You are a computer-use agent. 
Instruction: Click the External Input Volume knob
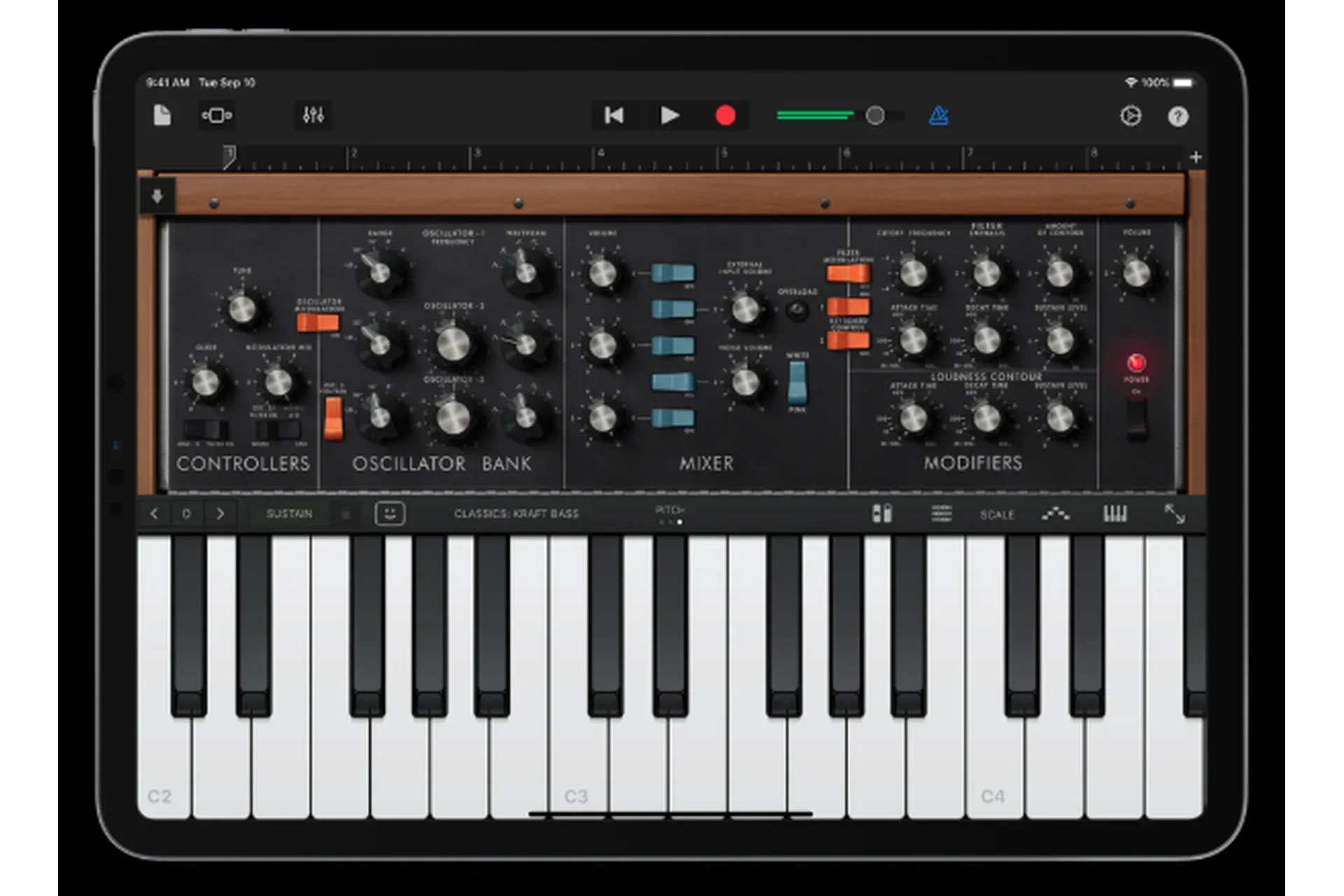coord(745,309)
